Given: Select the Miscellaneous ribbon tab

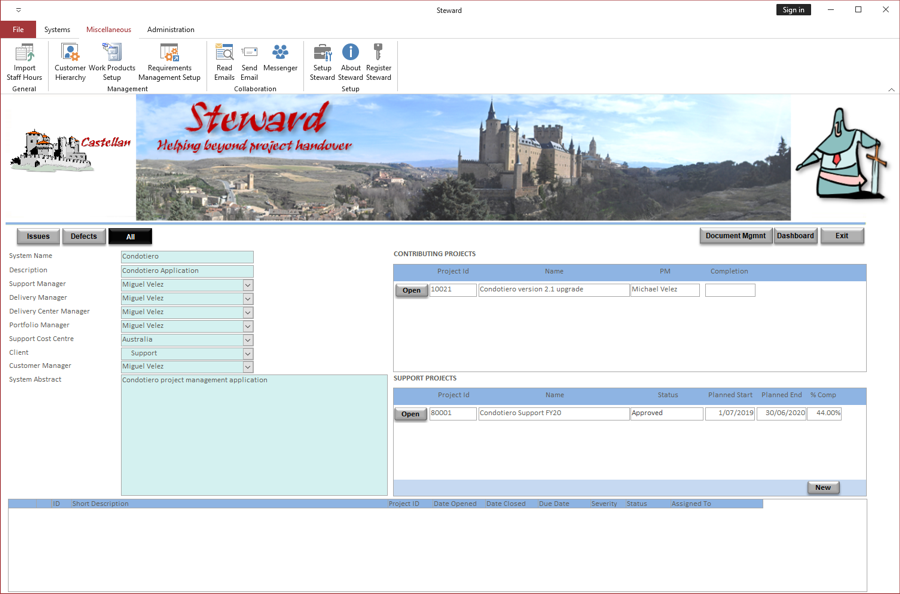Looking at the screenshot, I should tap(108, 29).
